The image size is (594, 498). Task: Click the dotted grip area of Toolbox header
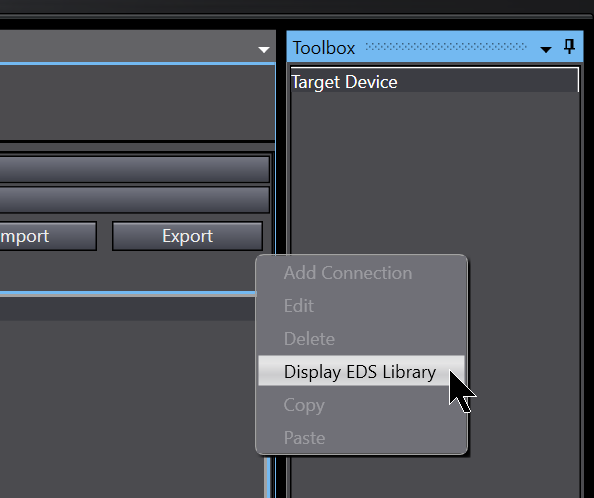click(x=446, y=47)
